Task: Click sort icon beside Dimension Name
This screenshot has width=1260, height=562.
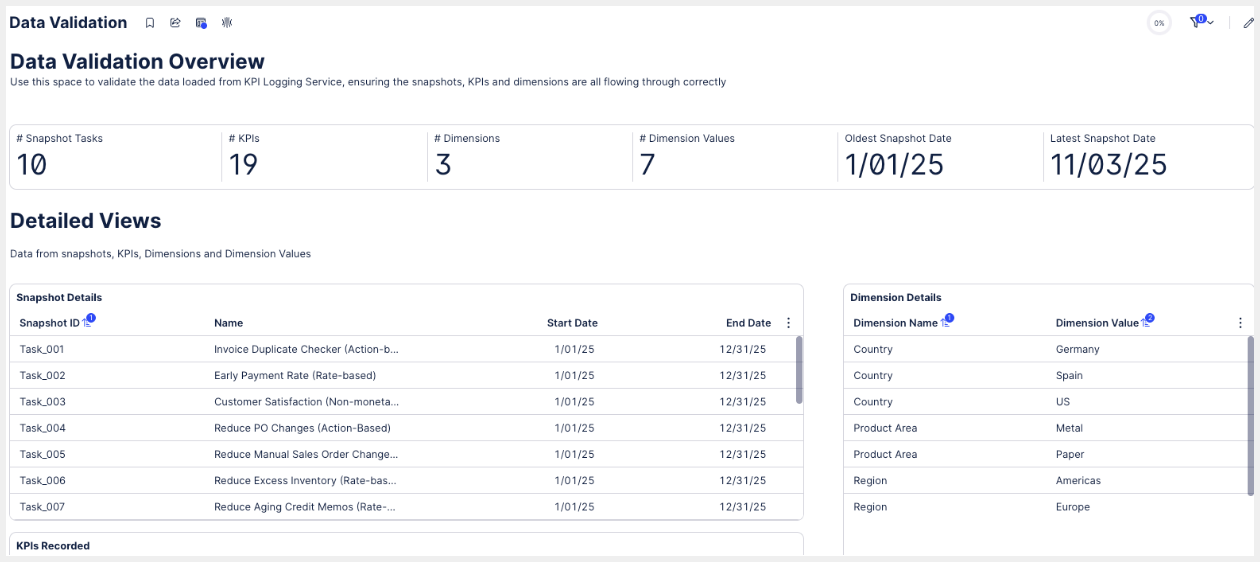Action: pos(946,322)
